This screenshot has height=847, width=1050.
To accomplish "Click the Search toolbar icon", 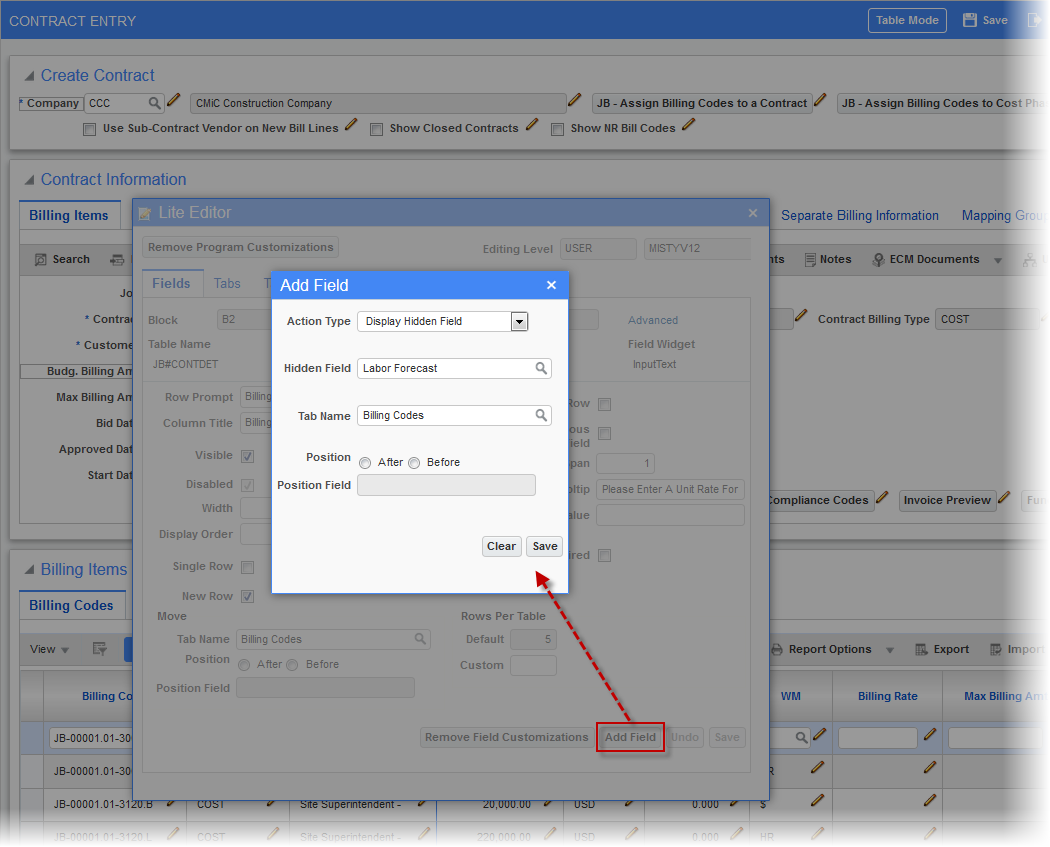I will coord(41,260).
